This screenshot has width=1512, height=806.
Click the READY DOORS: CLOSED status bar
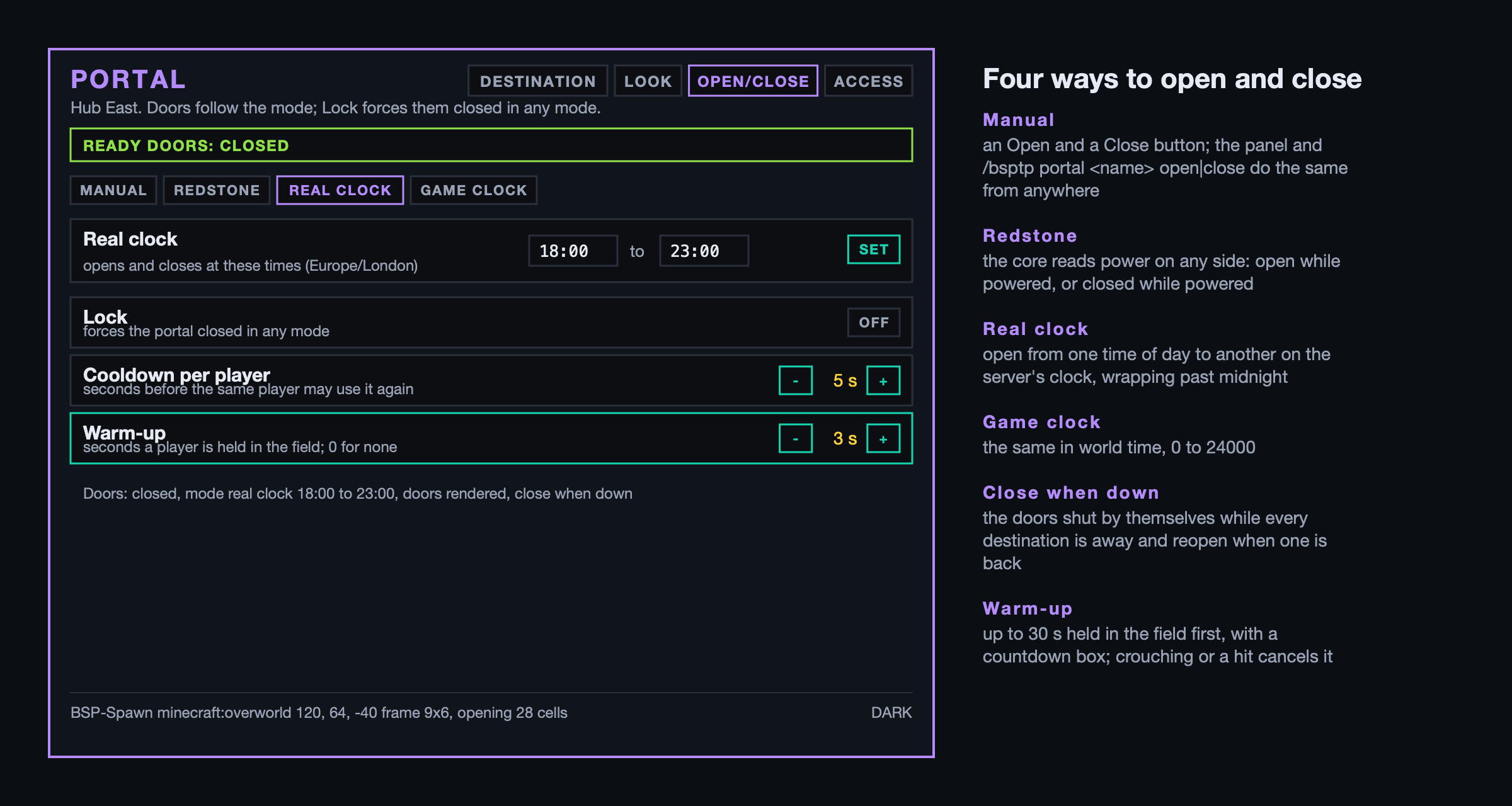[491, 145]
